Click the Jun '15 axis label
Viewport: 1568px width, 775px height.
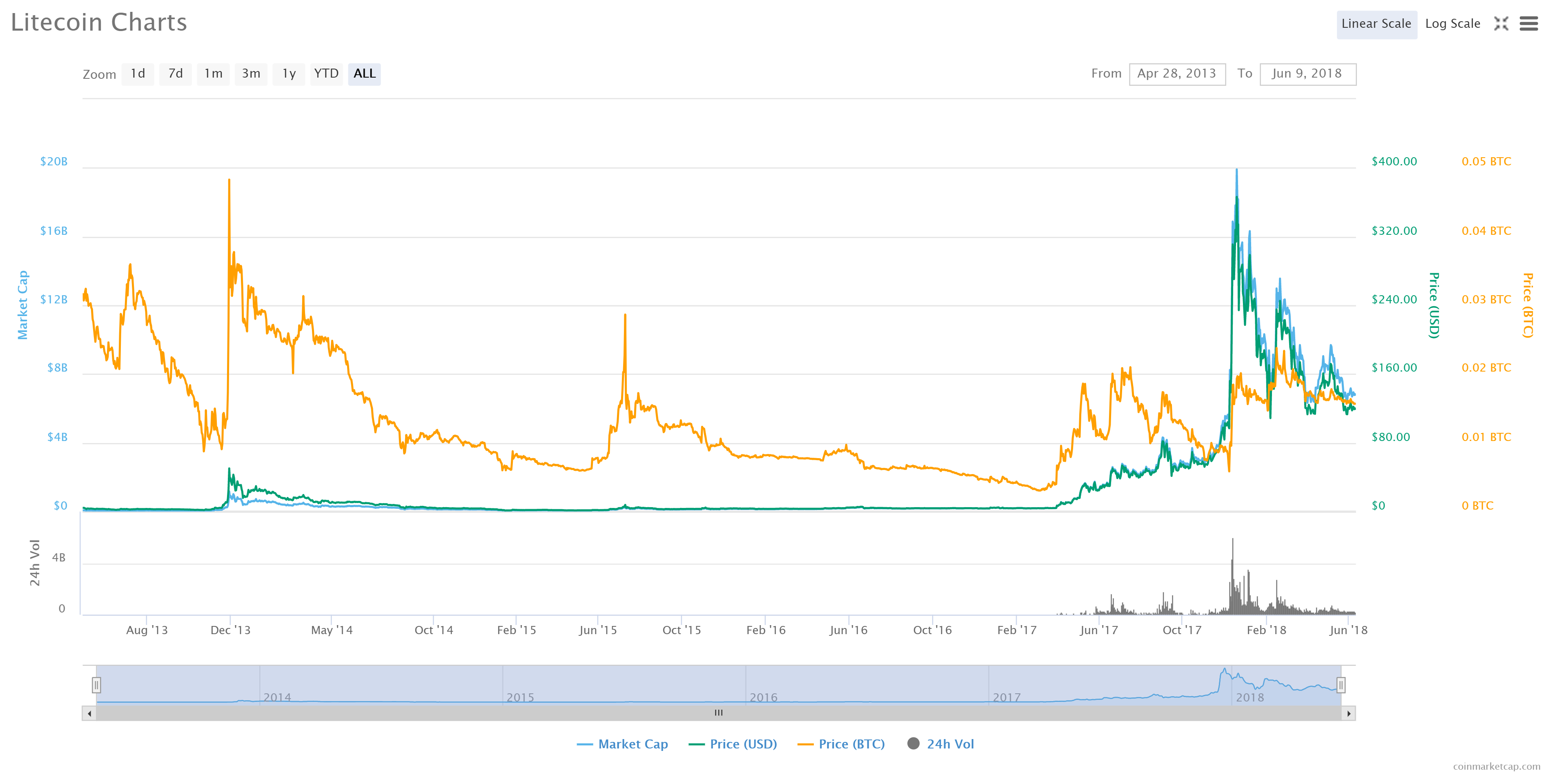[598, 630]
